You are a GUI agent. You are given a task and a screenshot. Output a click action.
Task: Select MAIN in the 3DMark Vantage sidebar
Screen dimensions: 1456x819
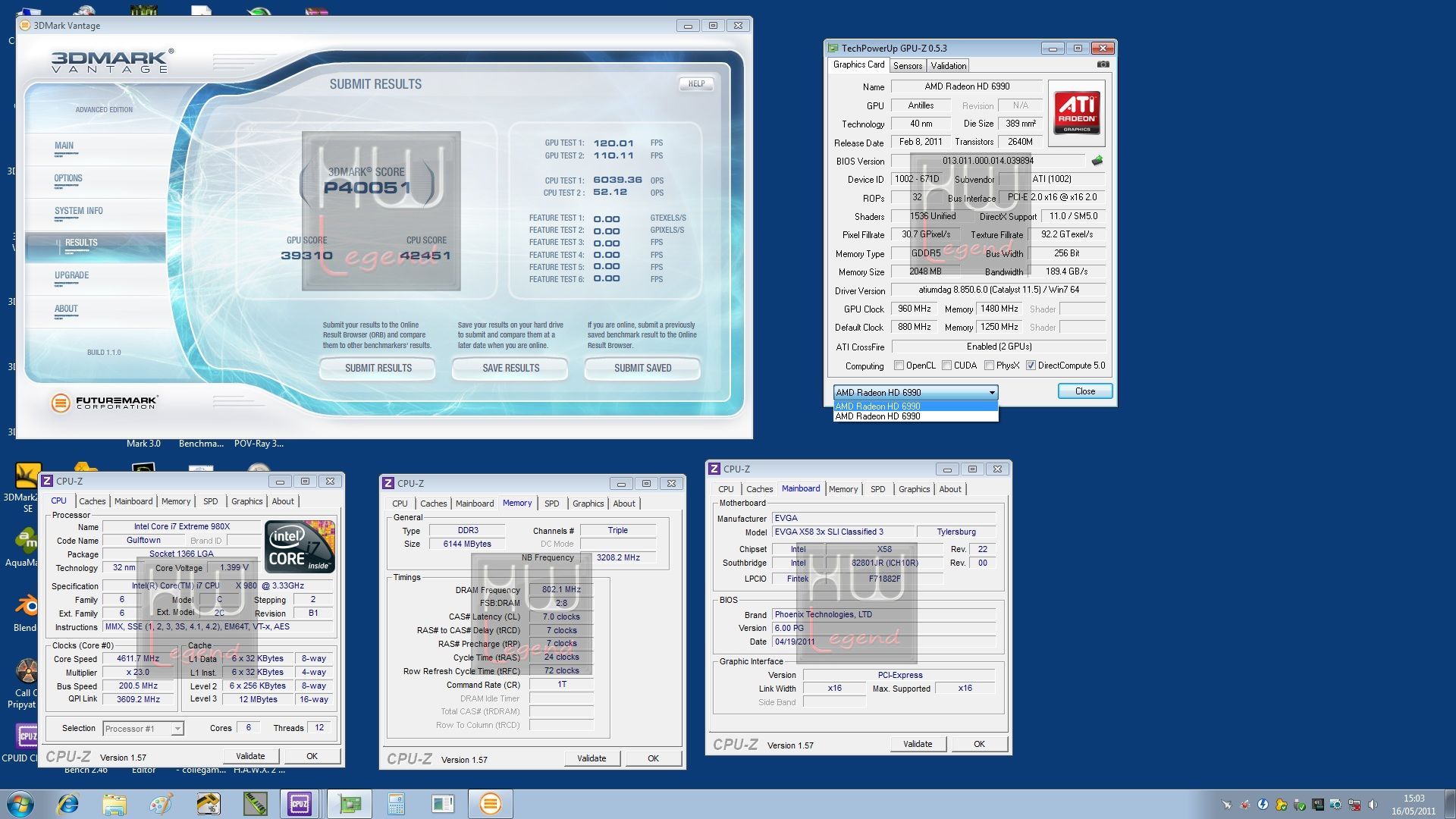coord(64,146)
